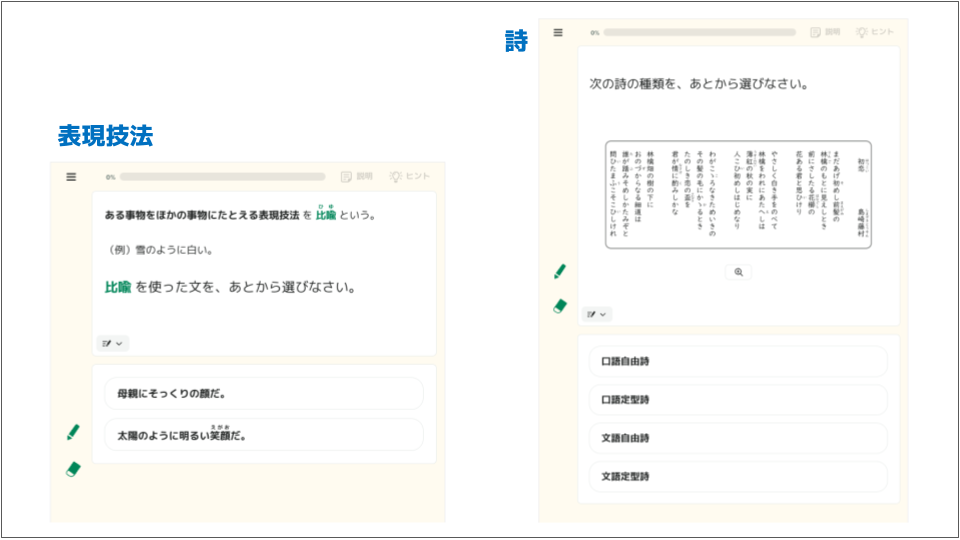Open hamburger menu in 詩 panel
The height and width of the screenshot is (540, 960).
point(558,33)
